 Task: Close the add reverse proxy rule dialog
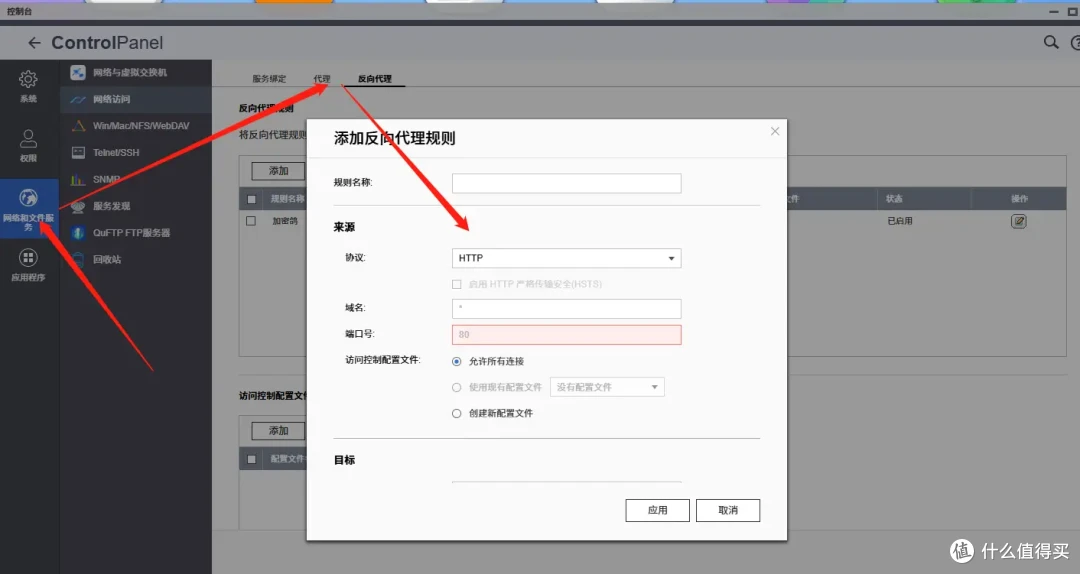click(775, 131)
